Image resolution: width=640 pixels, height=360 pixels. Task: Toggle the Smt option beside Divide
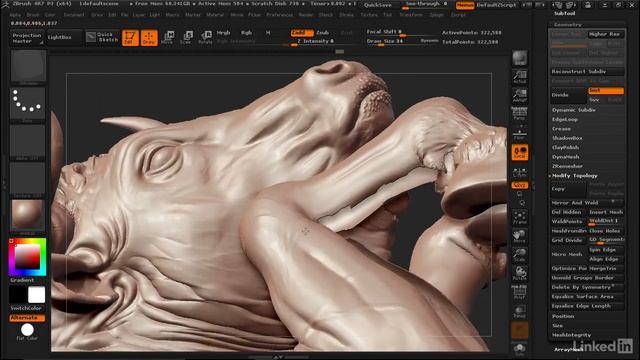[x=606, y=90]
